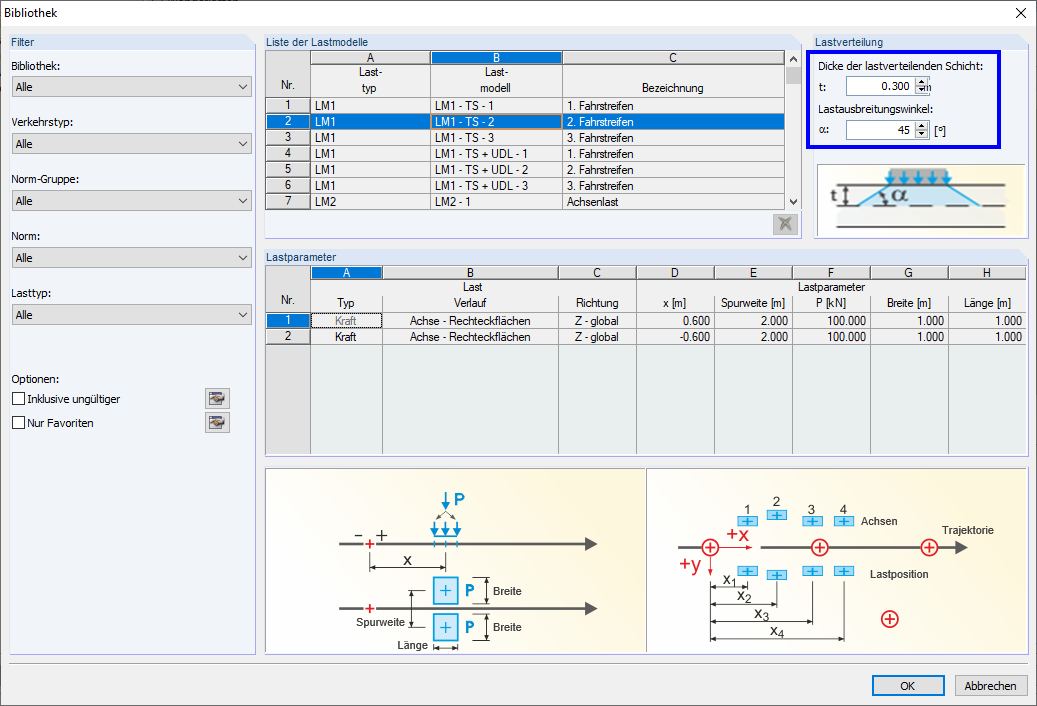Screen dimensions: 1037x706
Task: Click row number 2 header in Lastparameter table
Action: (288, 336)
